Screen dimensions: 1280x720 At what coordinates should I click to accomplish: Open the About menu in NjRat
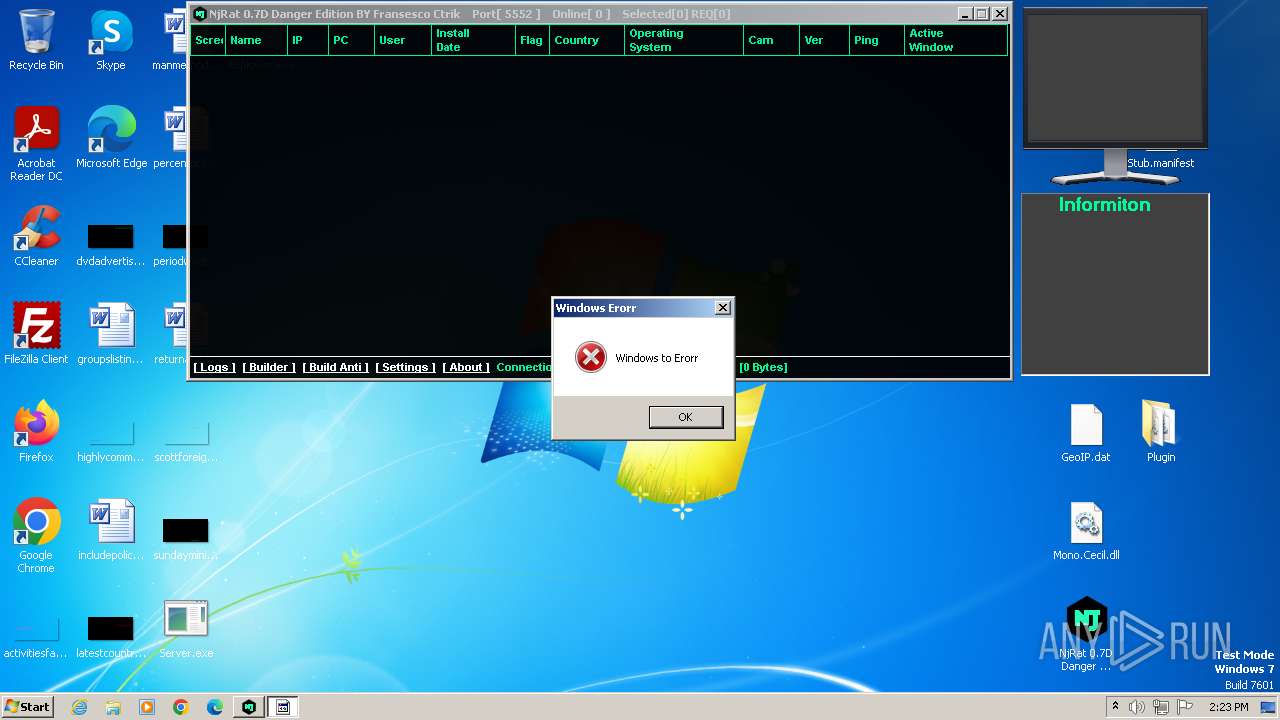(x=466, y=367)
